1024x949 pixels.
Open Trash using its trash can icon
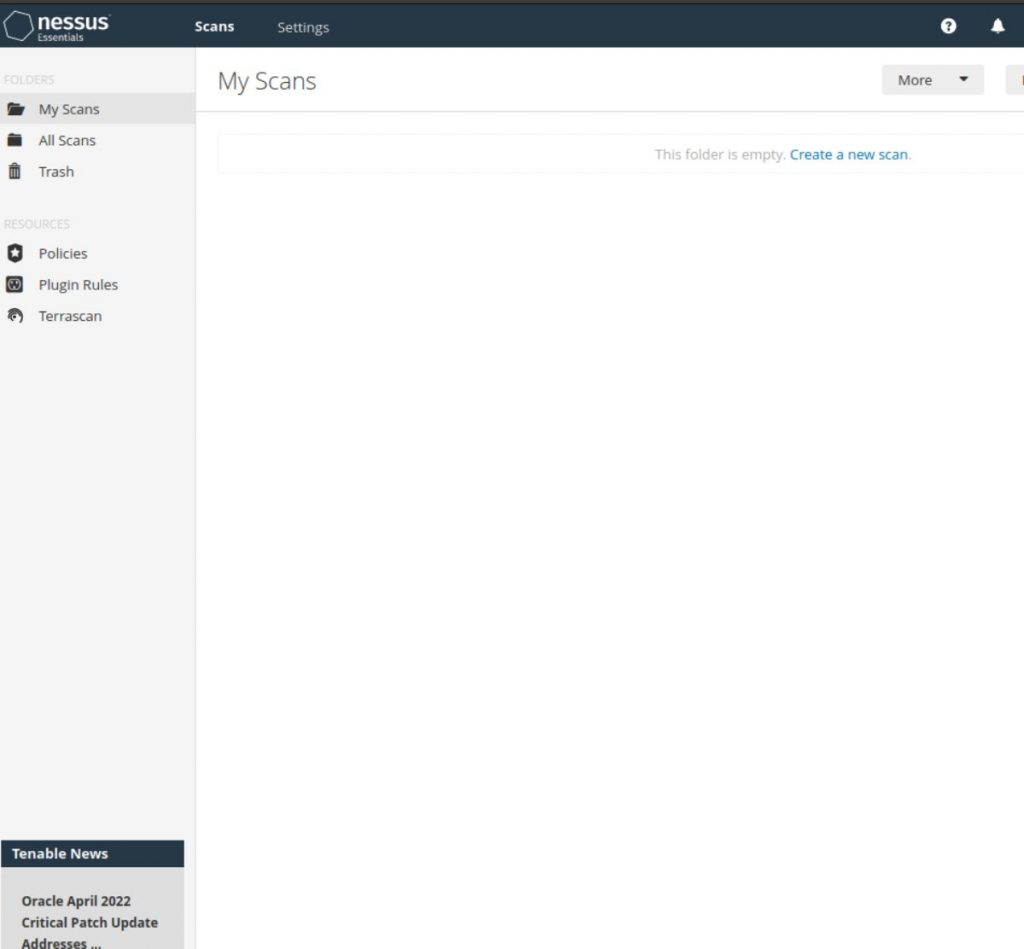(16, 171)
